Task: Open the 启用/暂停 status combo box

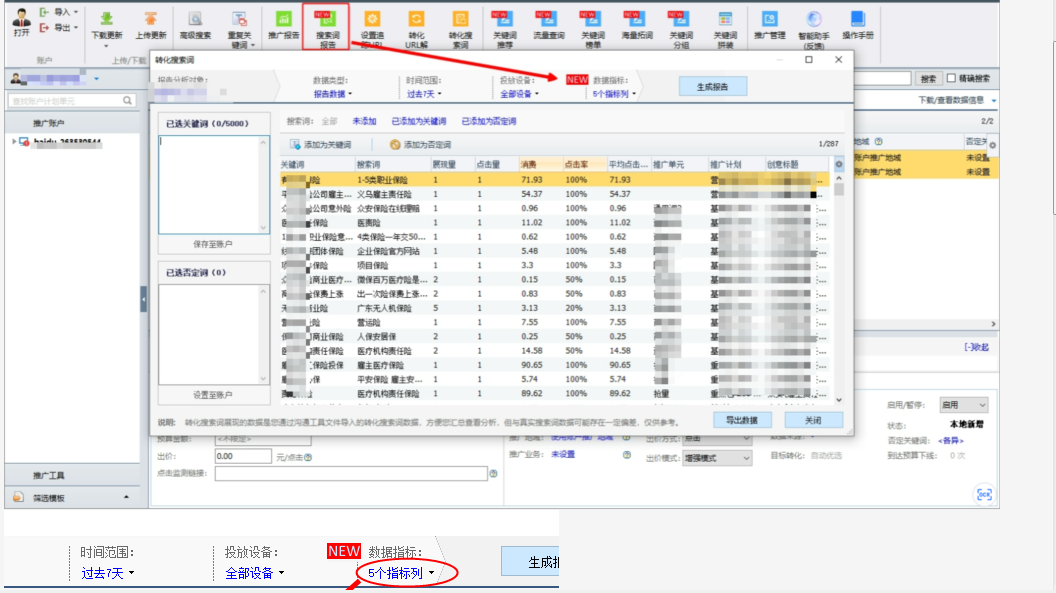Action: click(x=963, y=405)
